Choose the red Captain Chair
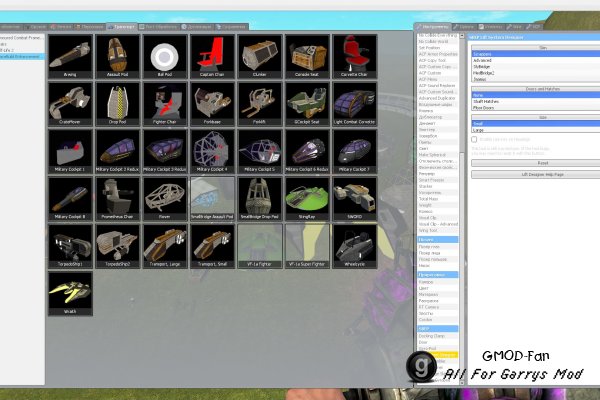 [213, 57]
